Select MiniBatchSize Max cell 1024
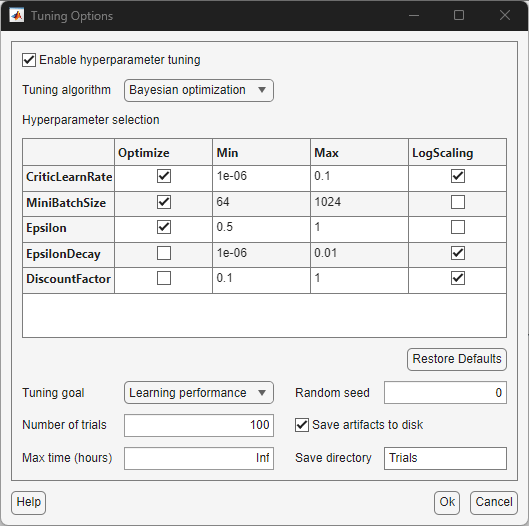 (x=359, y=204)
